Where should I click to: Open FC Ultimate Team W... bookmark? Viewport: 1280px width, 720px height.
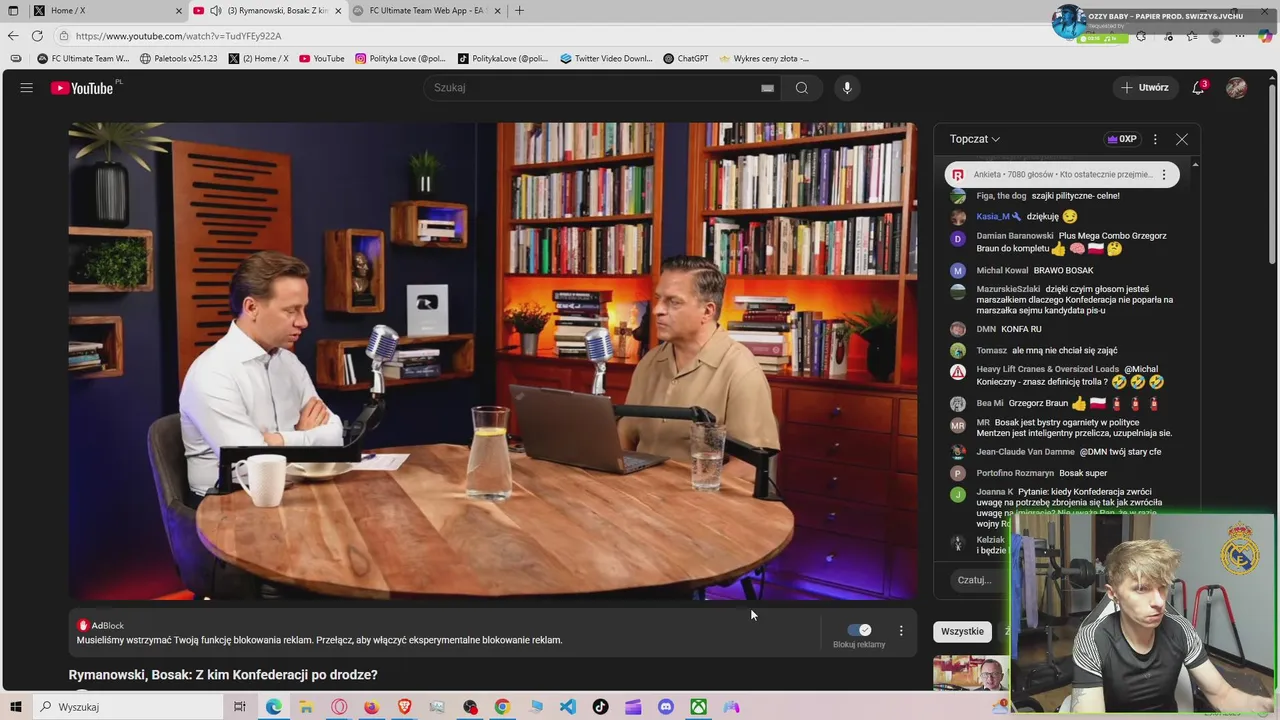83,59
